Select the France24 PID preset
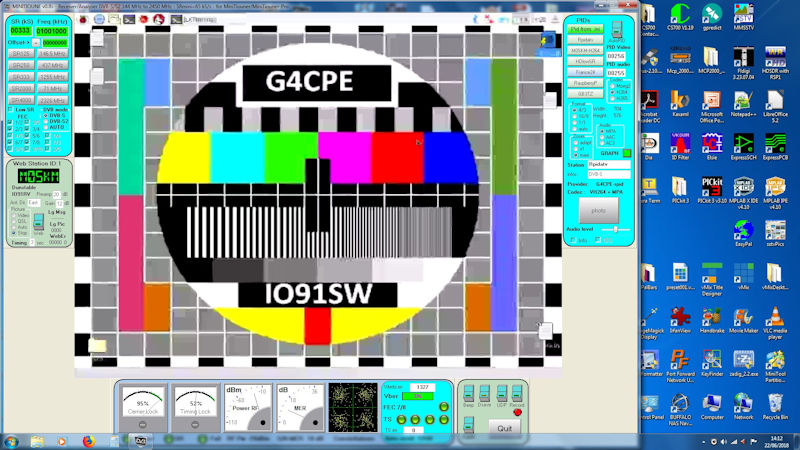The image size is (800, 450). (585, 72)
